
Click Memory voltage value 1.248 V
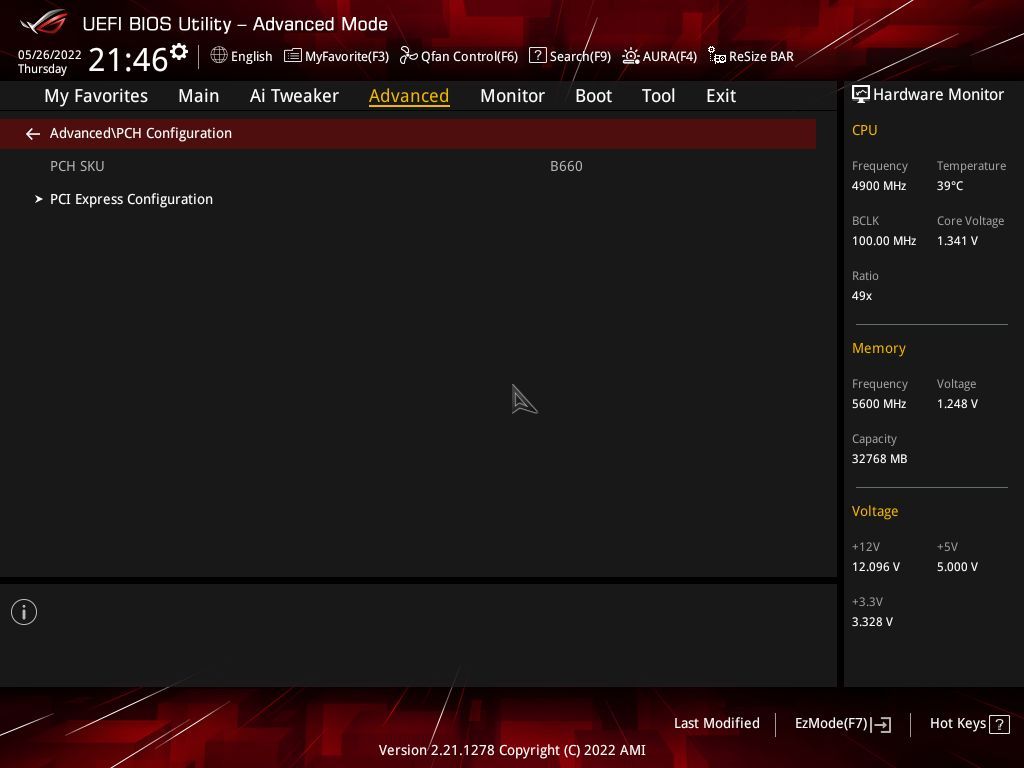[957, 404]
